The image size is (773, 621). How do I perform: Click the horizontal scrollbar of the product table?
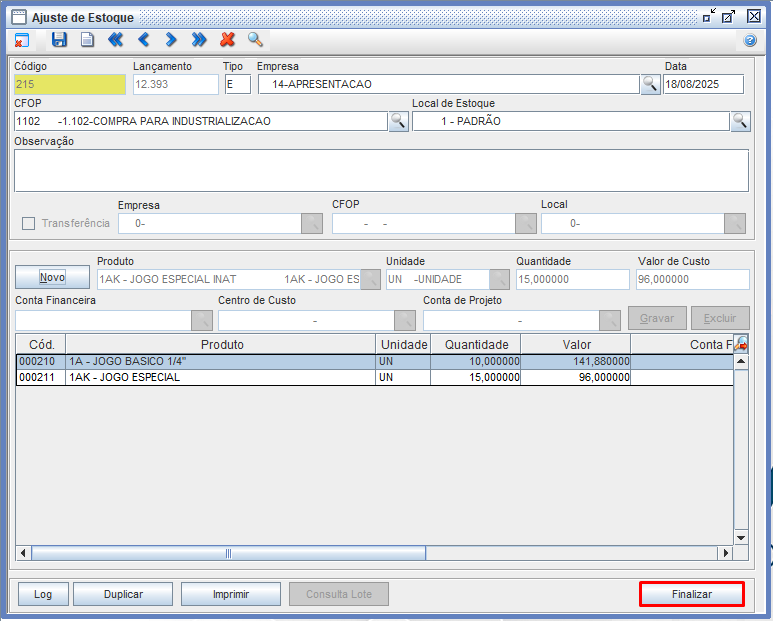228,553
